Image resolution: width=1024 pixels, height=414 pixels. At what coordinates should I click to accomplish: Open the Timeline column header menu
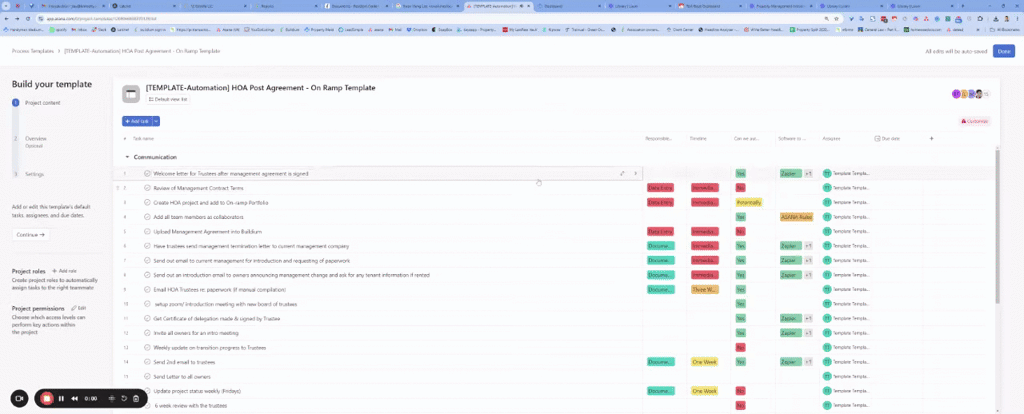click(698, 138)
